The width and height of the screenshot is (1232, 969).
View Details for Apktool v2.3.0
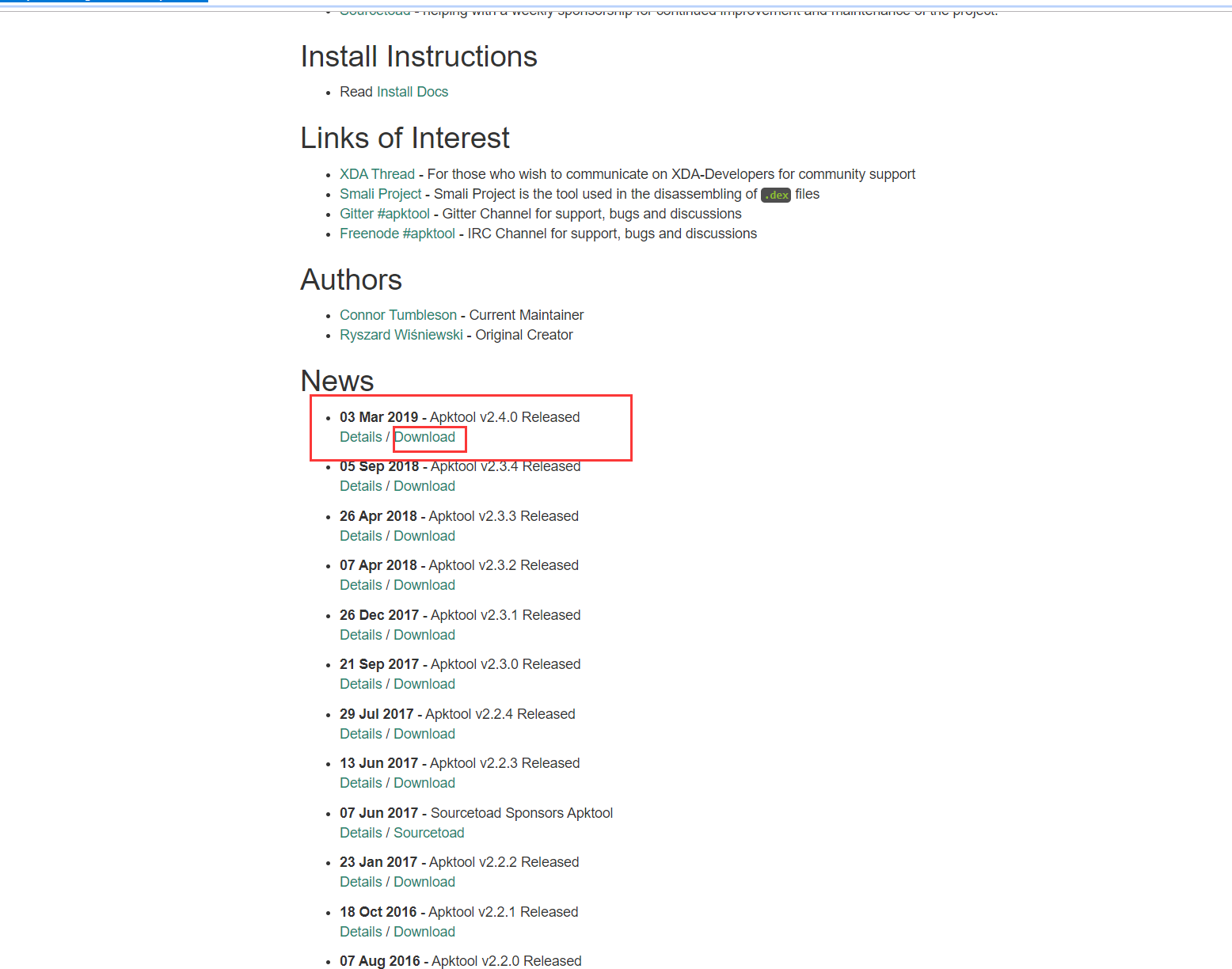(361, 684)
